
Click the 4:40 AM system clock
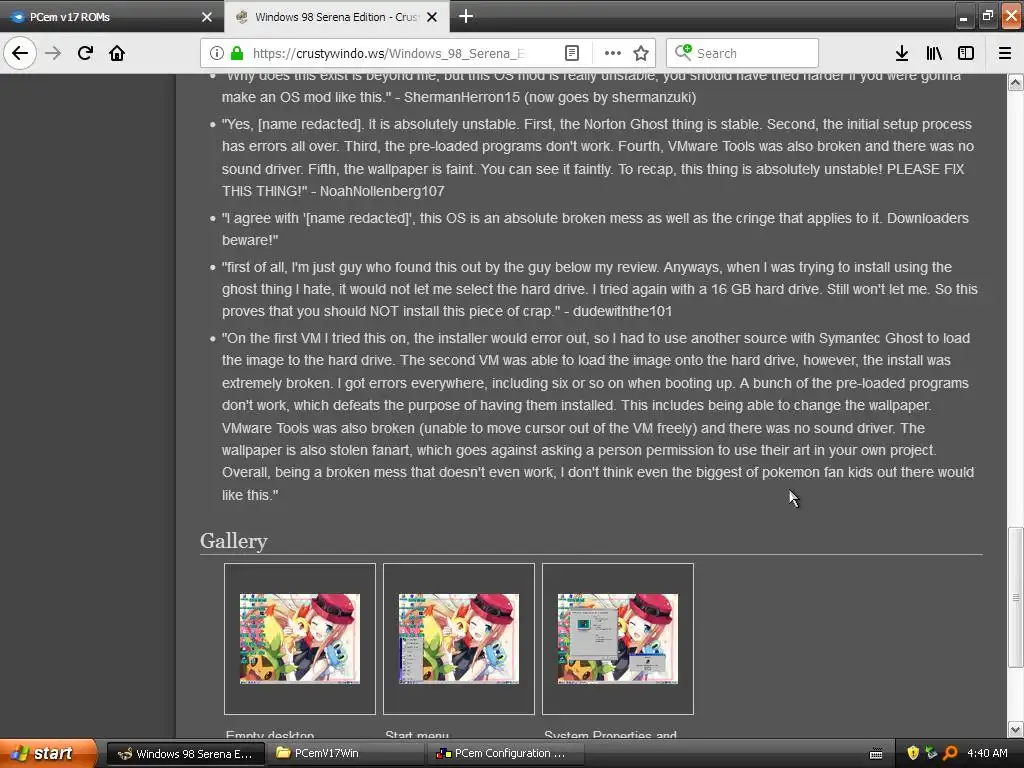coord(987,754)
